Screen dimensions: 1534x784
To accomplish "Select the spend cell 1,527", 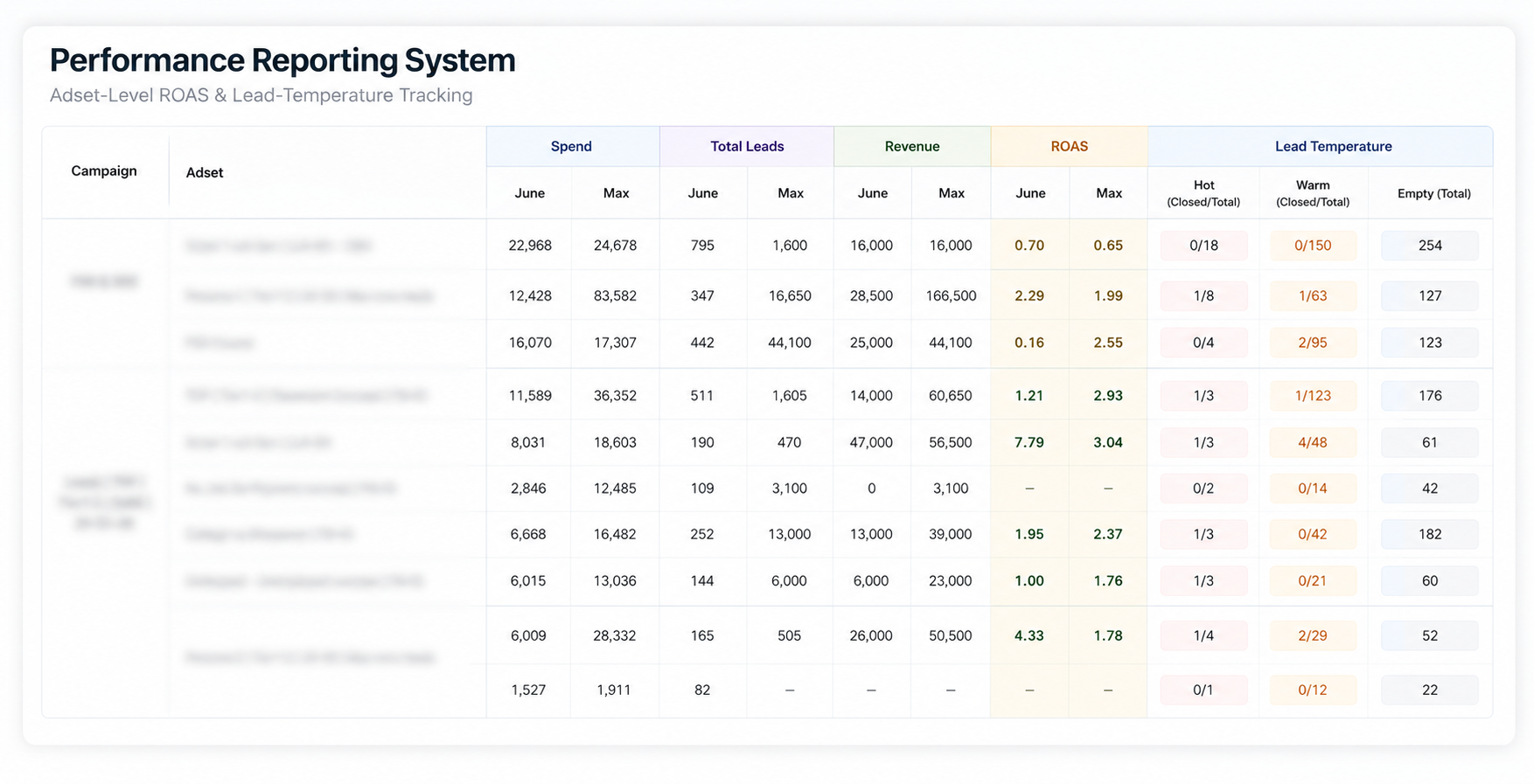I will tap(528, 690).
